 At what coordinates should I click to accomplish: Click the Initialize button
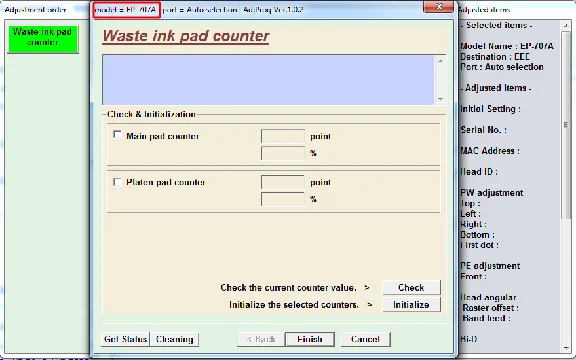(411, 305)
